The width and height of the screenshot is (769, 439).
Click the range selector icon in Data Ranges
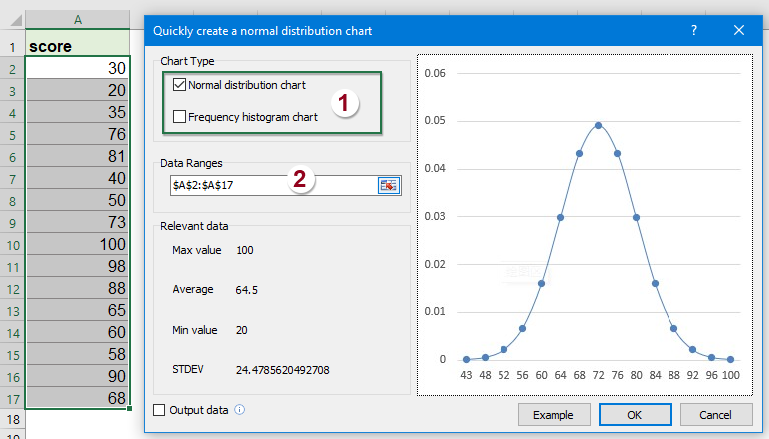[x=388, y=185]
